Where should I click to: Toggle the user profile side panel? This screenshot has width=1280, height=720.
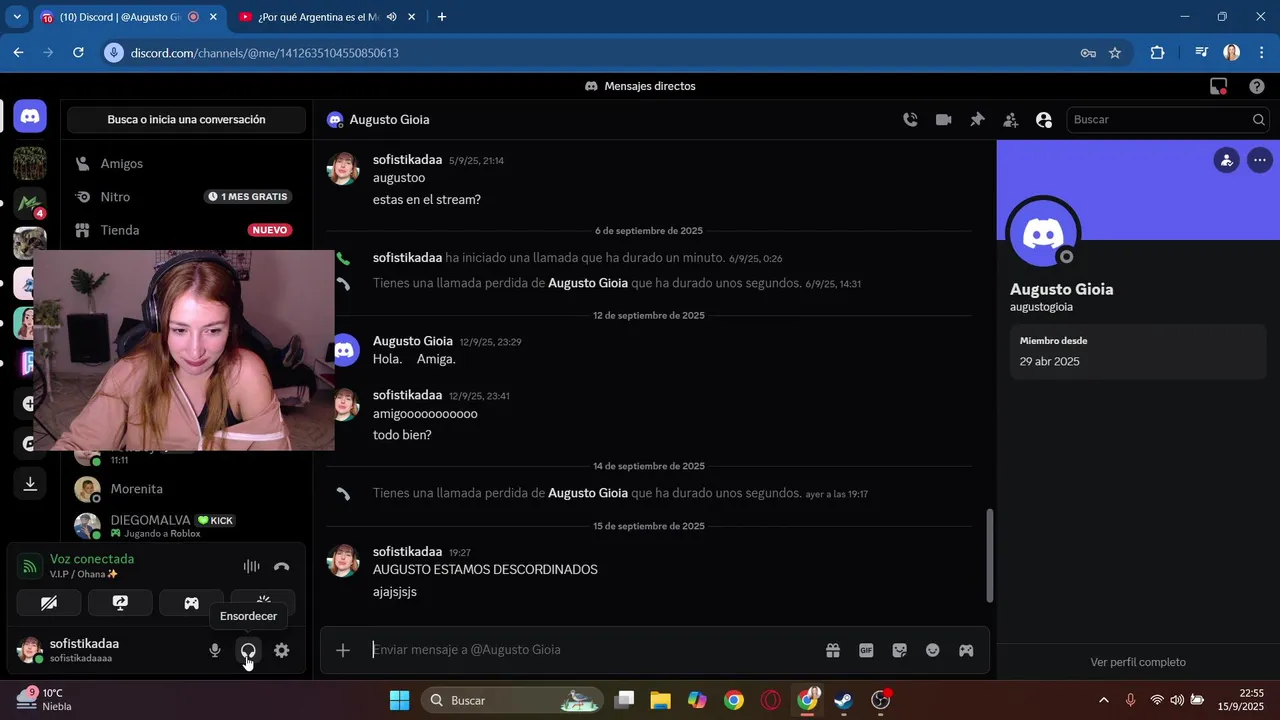coord(1044,120)
